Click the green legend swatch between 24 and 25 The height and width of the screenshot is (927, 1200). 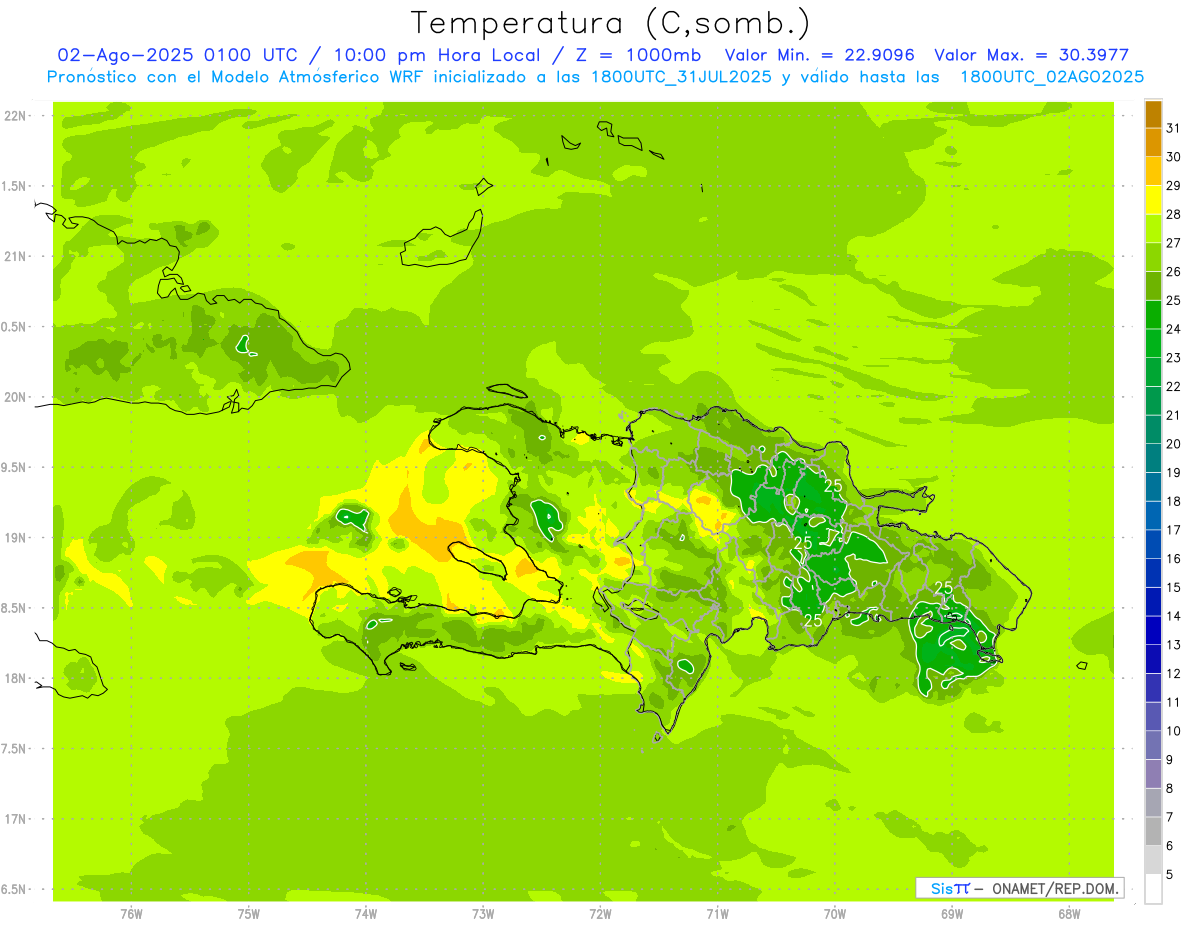point(1153,315)
